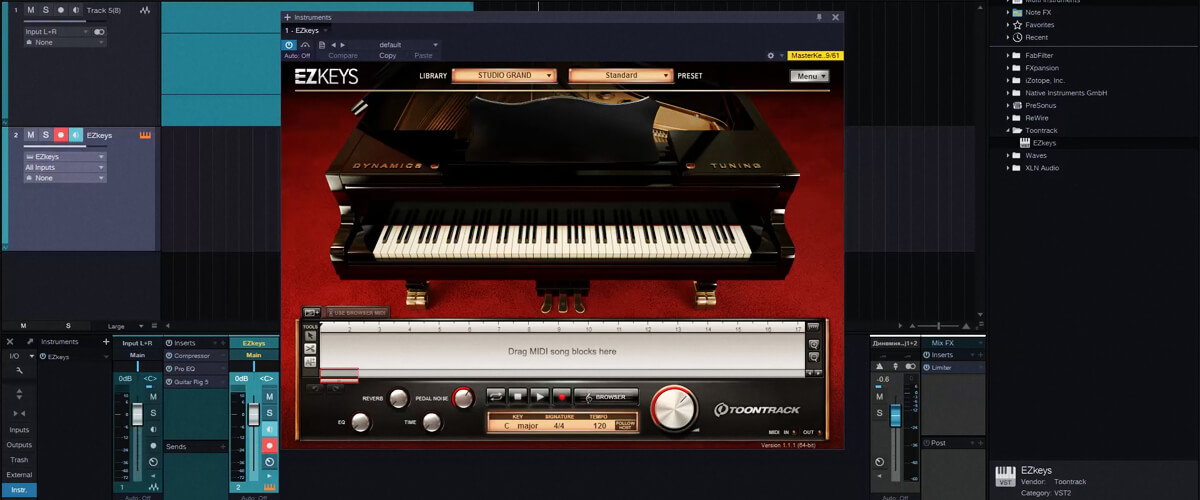Solo Track 5(8) in the track list
The image size is (1200, 500).
tap(45, 10)
